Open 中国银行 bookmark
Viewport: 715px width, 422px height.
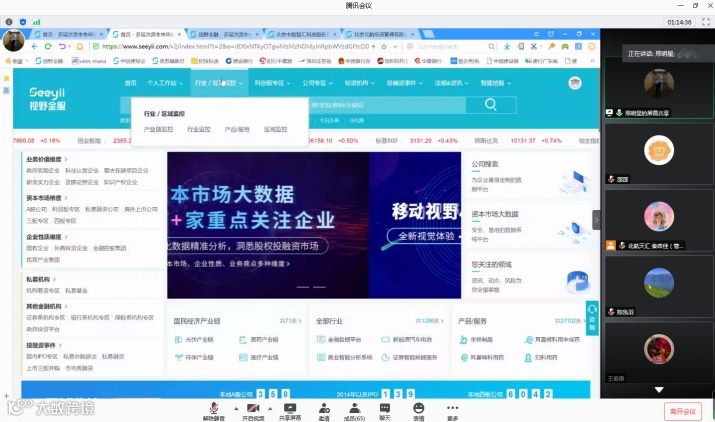354,61
